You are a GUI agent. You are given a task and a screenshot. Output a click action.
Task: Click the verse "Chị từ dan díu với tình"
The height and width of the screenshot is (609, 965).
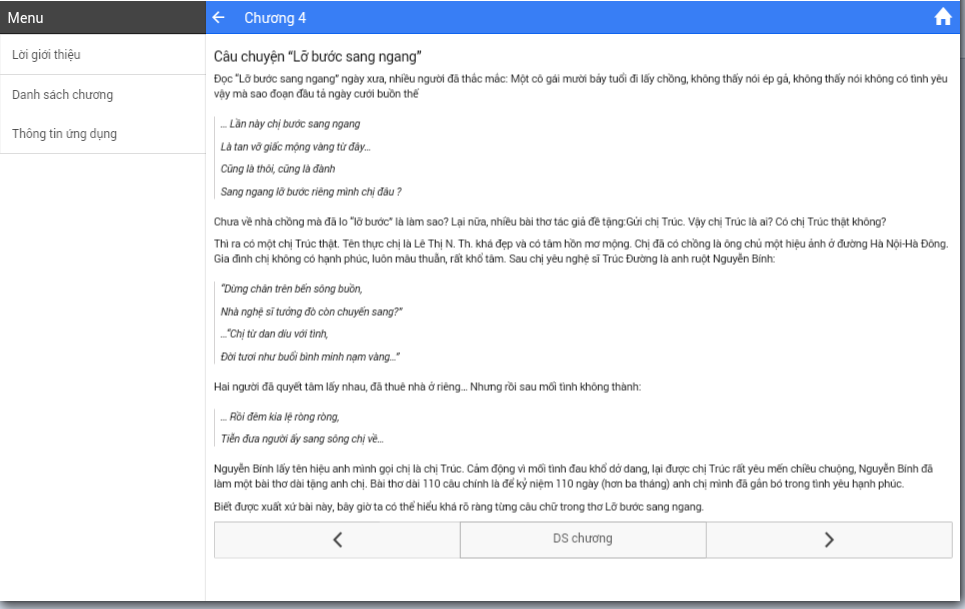click(274, 333)
